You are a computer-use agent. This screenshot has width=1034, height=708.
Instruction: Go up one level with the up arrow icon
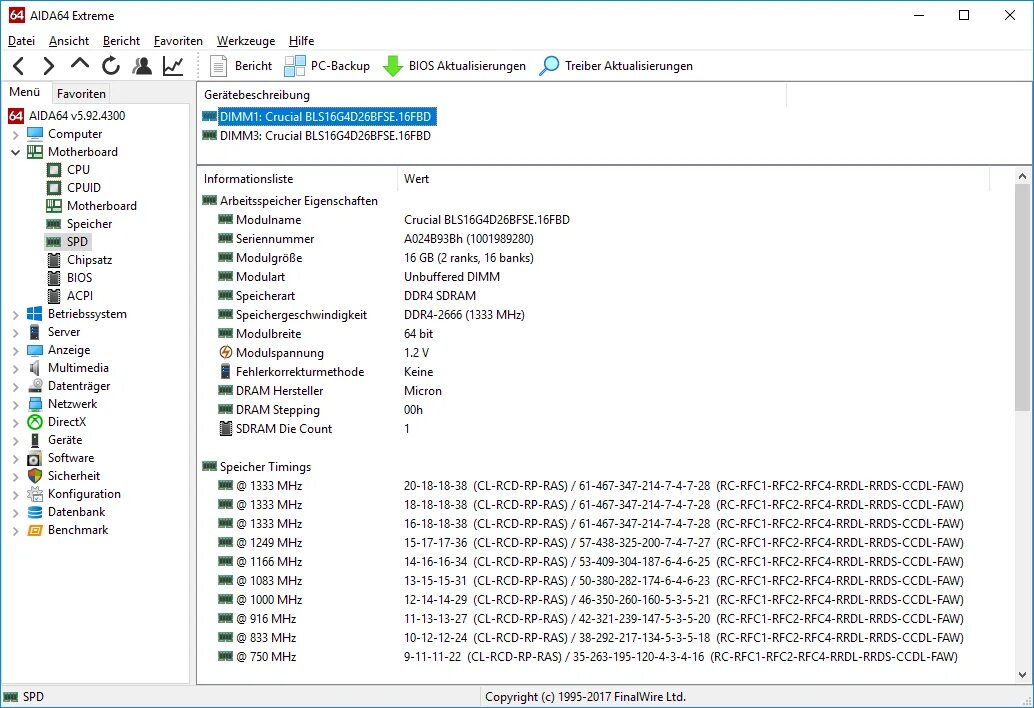(x=80, y=65)
